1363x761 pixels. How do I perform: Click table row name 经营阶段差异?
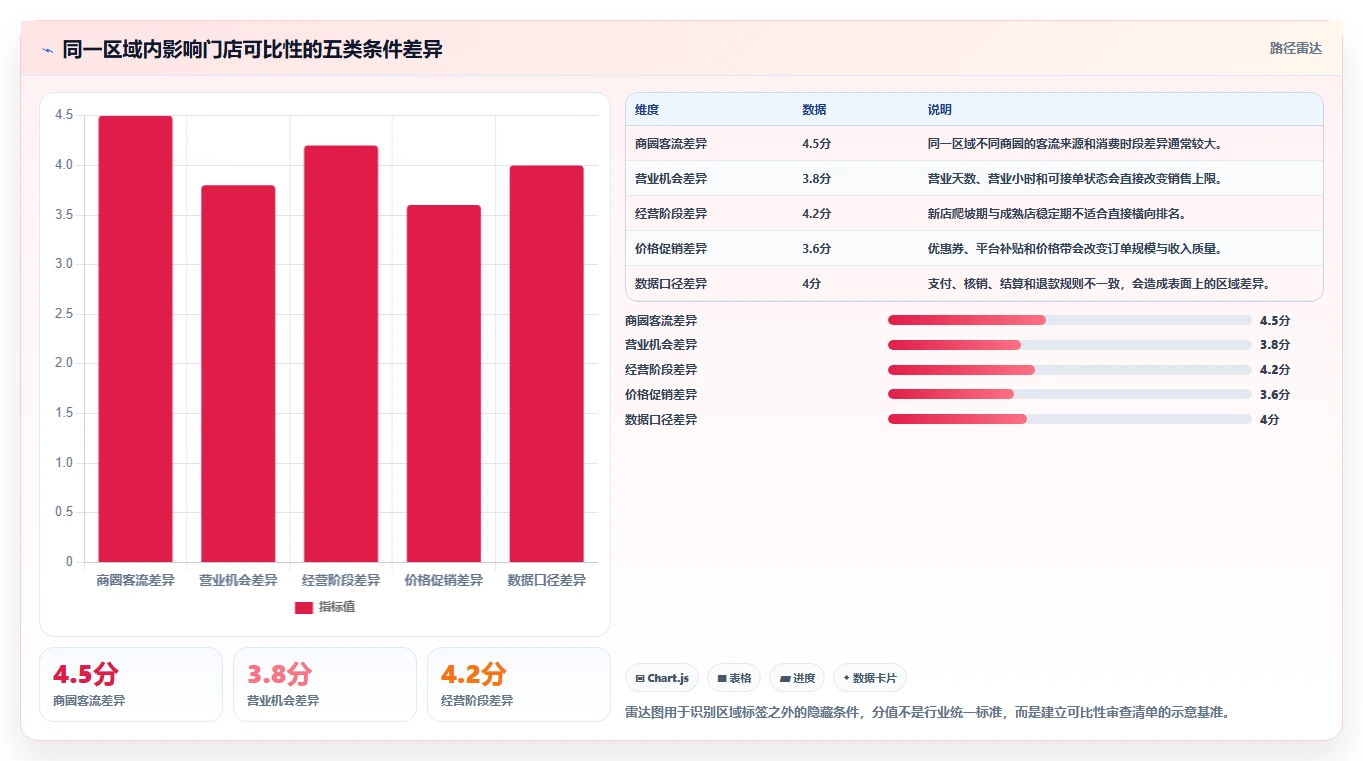click(x=671, y=214)
